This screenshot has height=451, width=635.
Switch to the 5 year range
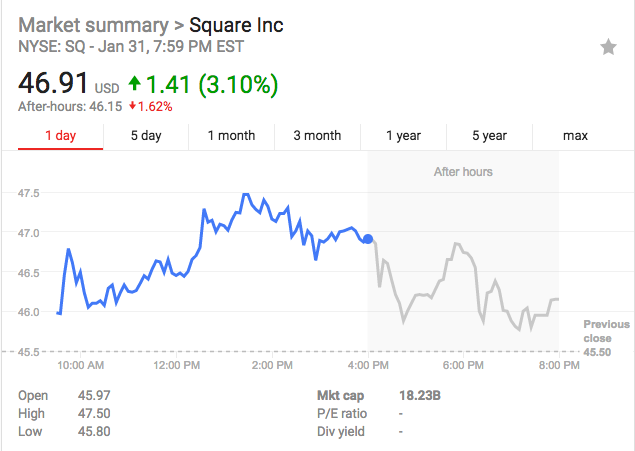[489, 136]
